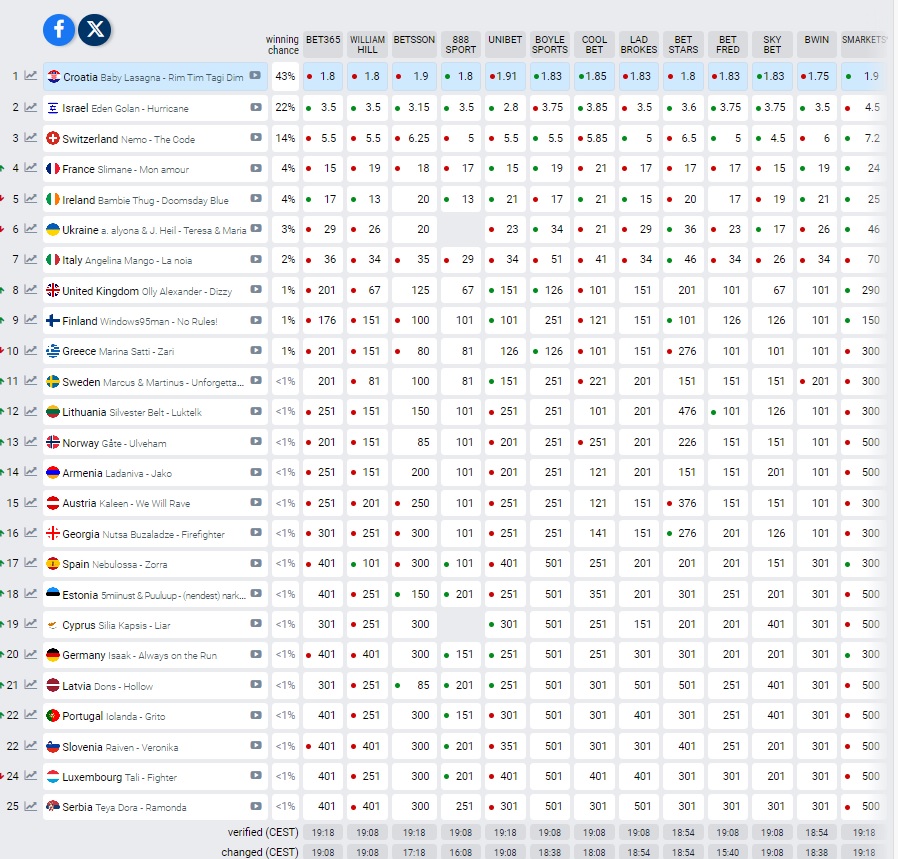Open the odds history chart for Israel
The width and height of the screenshot is (898, 859).
pyautogui.click(x=31, y=107)
